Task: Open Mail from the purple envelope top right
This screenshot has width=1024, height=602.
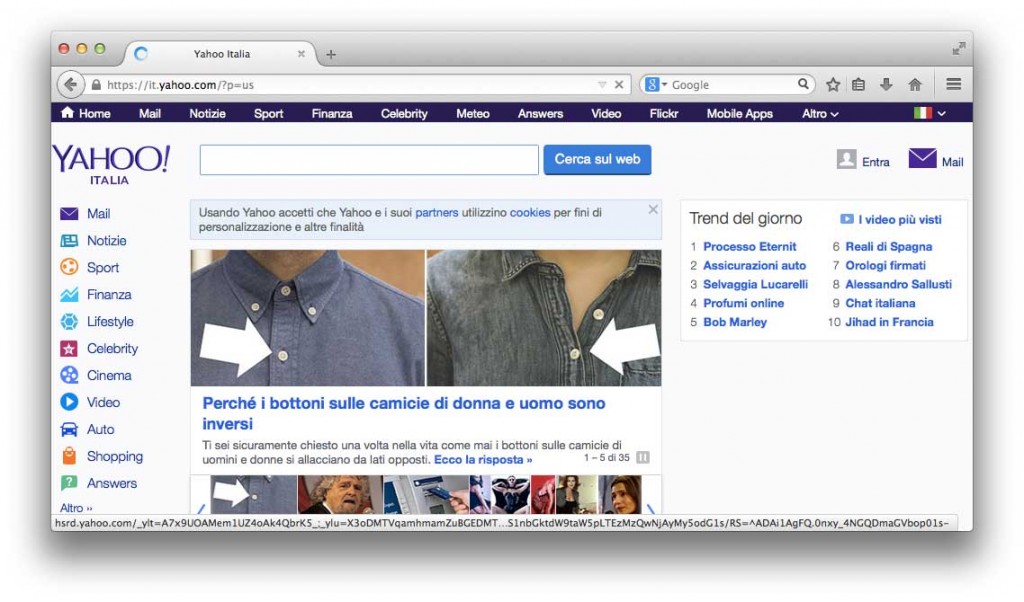Action: 921,157
